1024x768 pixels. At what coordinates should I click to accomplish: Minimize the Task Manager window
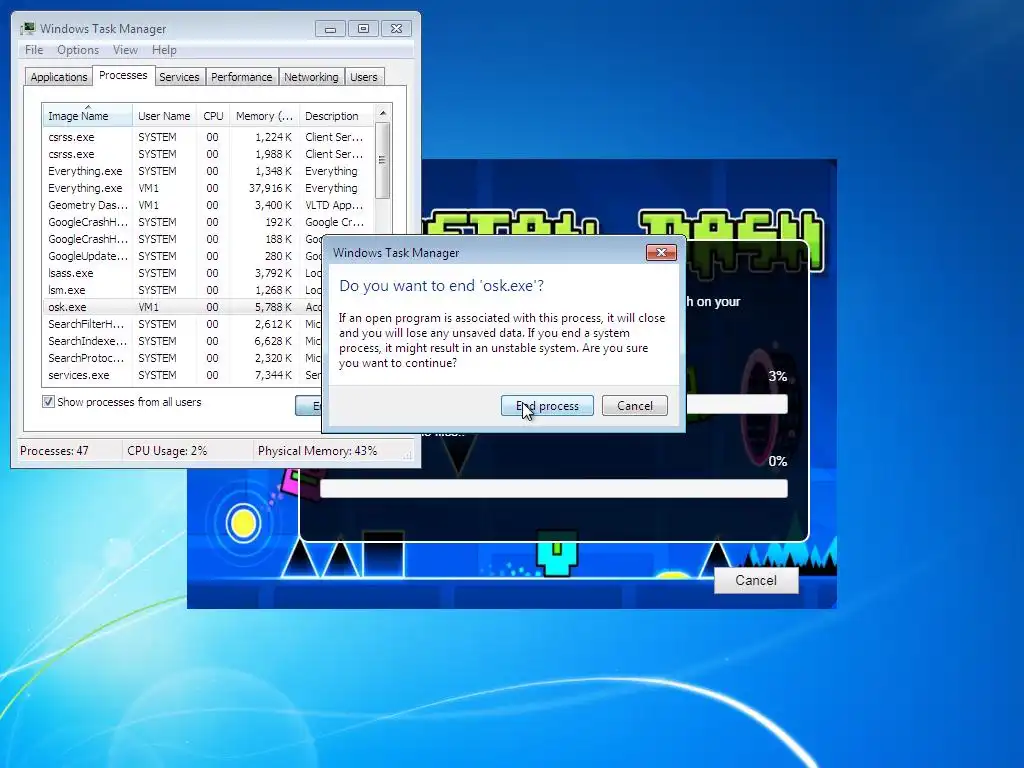click(330, 29)
